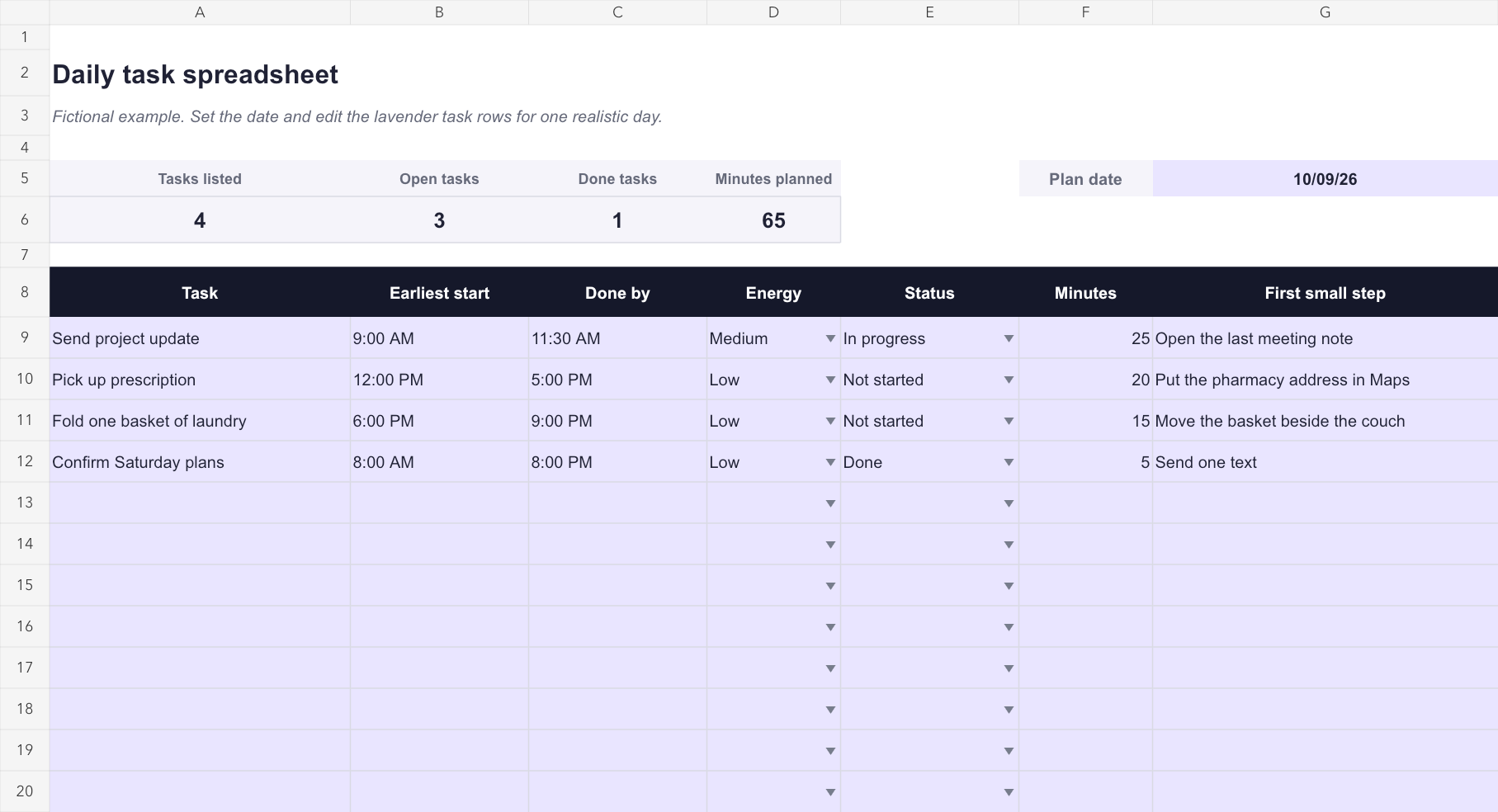The width and height of the screenshot is (1498, 812).
Task: Click the 8:00 AM earliest start cell
Action: (439, 462)
